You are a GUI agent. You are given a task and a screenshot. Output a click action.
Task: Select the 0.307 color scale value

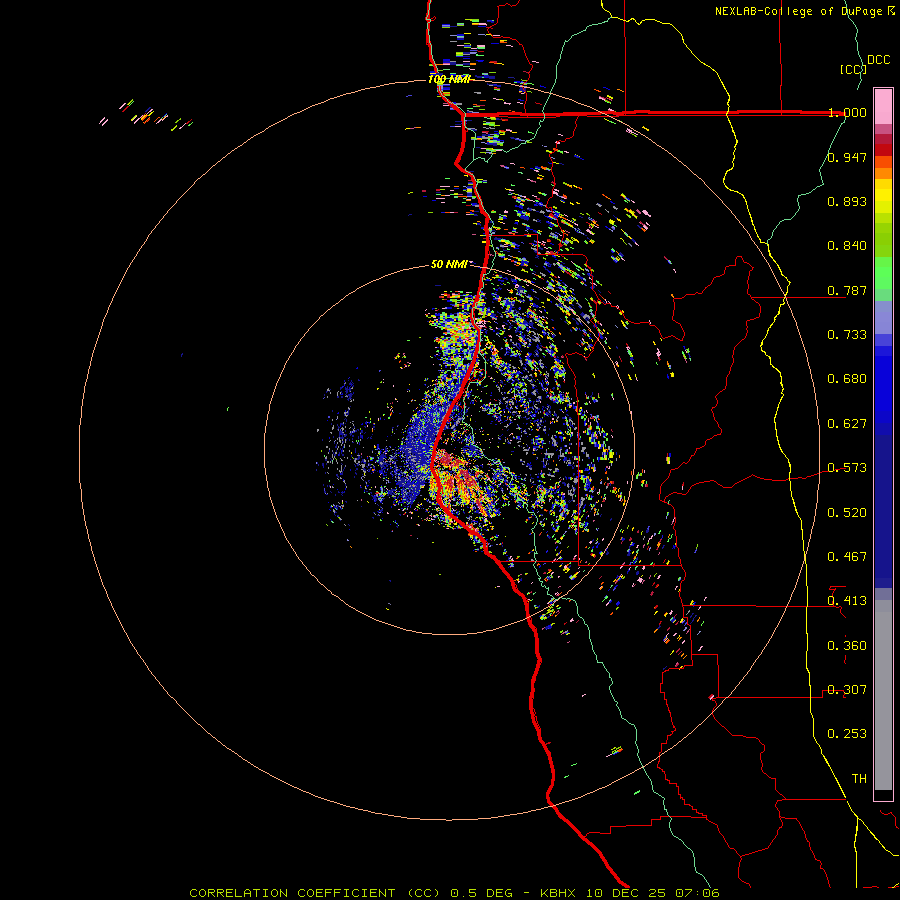(847, 690)
